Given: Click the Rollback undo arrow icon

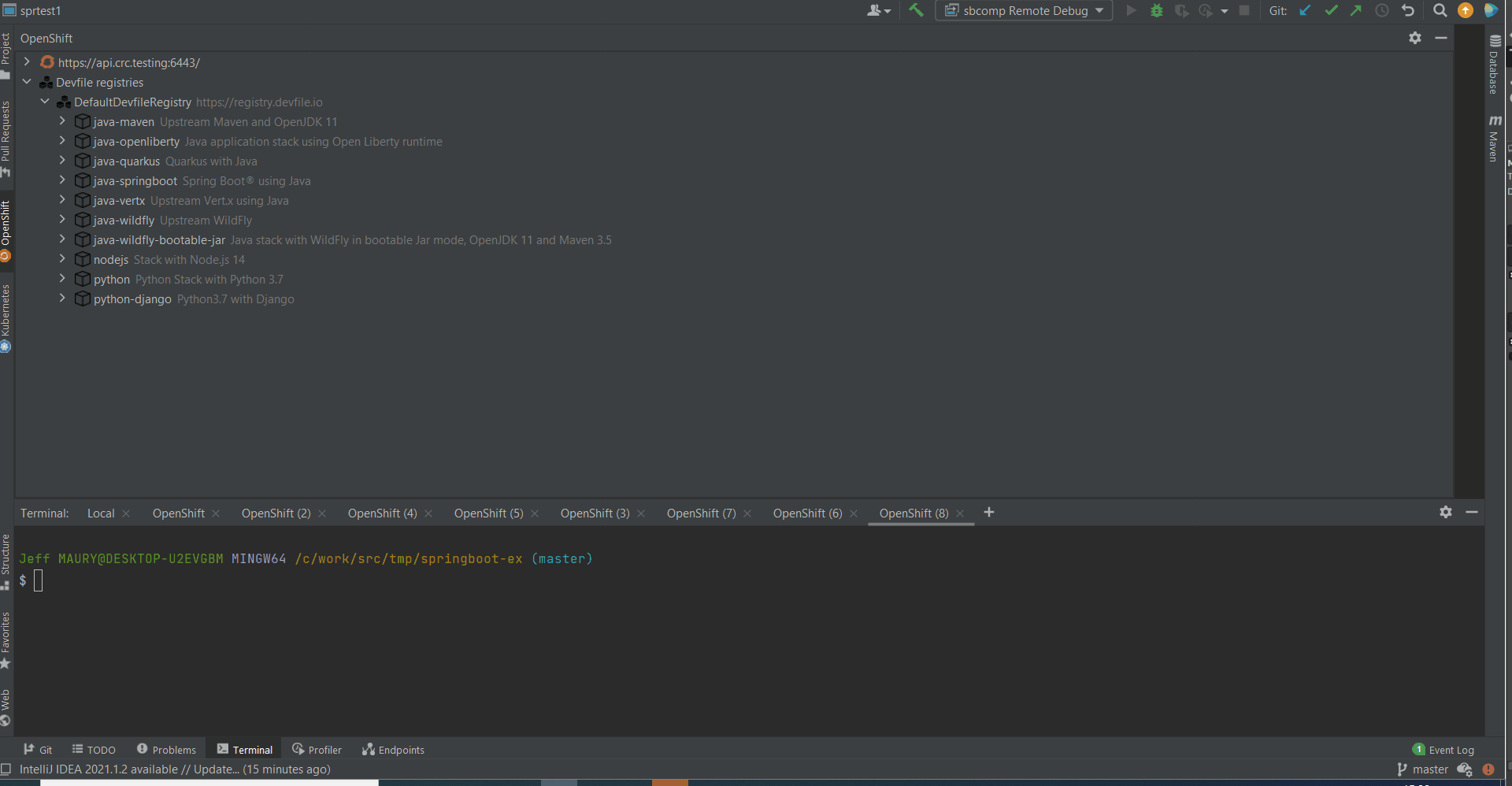Looking at the screenshot, I should (x=1408, y=10).
